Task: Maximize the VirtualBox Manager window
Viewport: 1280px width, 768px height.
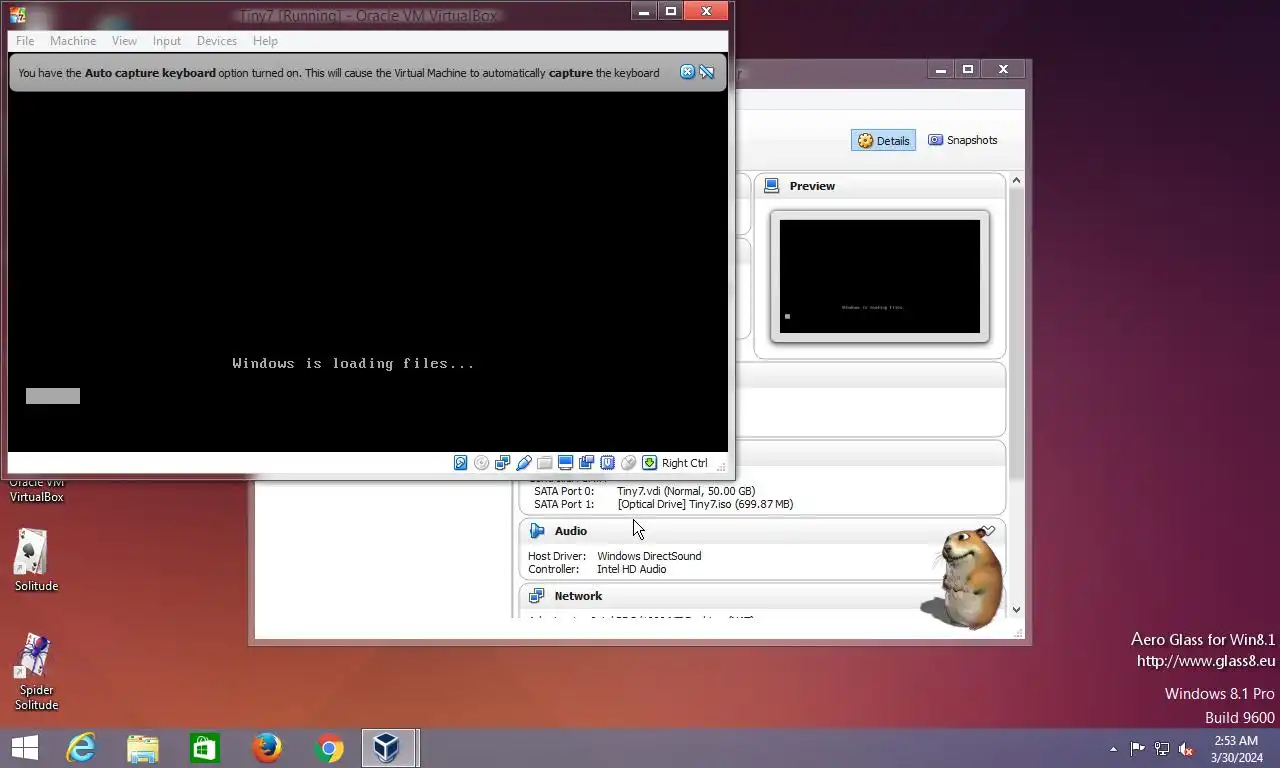Action: pyautogui.click(x=968, y=69)
